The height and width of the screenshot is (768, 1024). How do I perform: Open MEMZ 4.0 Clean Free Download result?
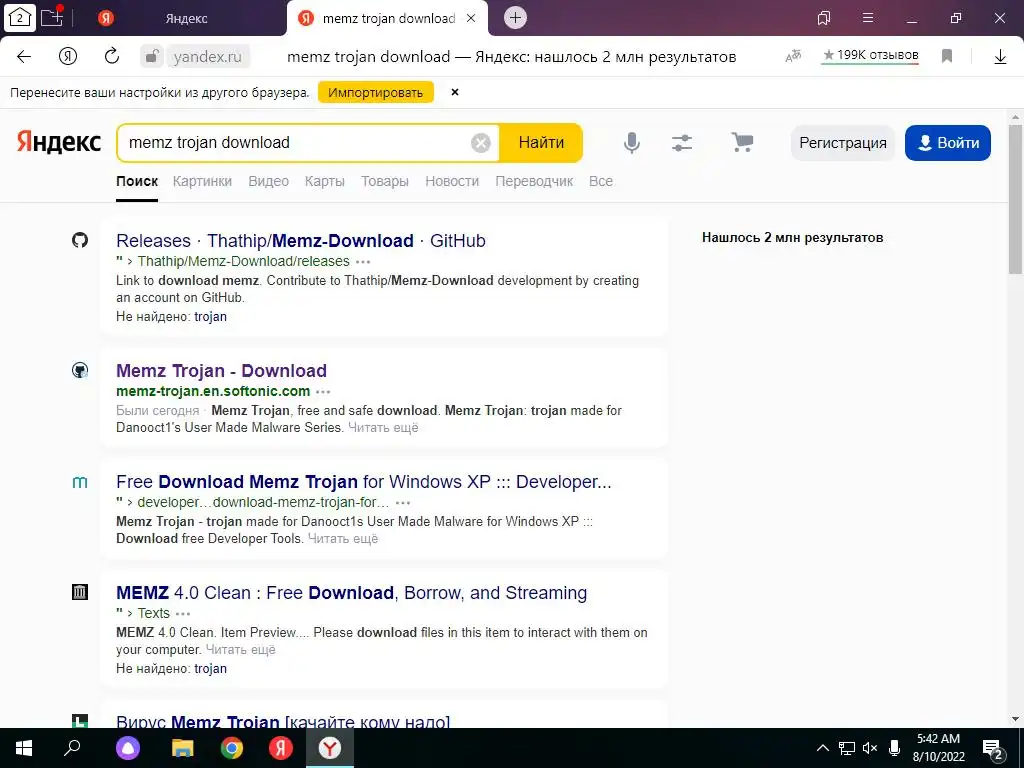pos(351,592)
